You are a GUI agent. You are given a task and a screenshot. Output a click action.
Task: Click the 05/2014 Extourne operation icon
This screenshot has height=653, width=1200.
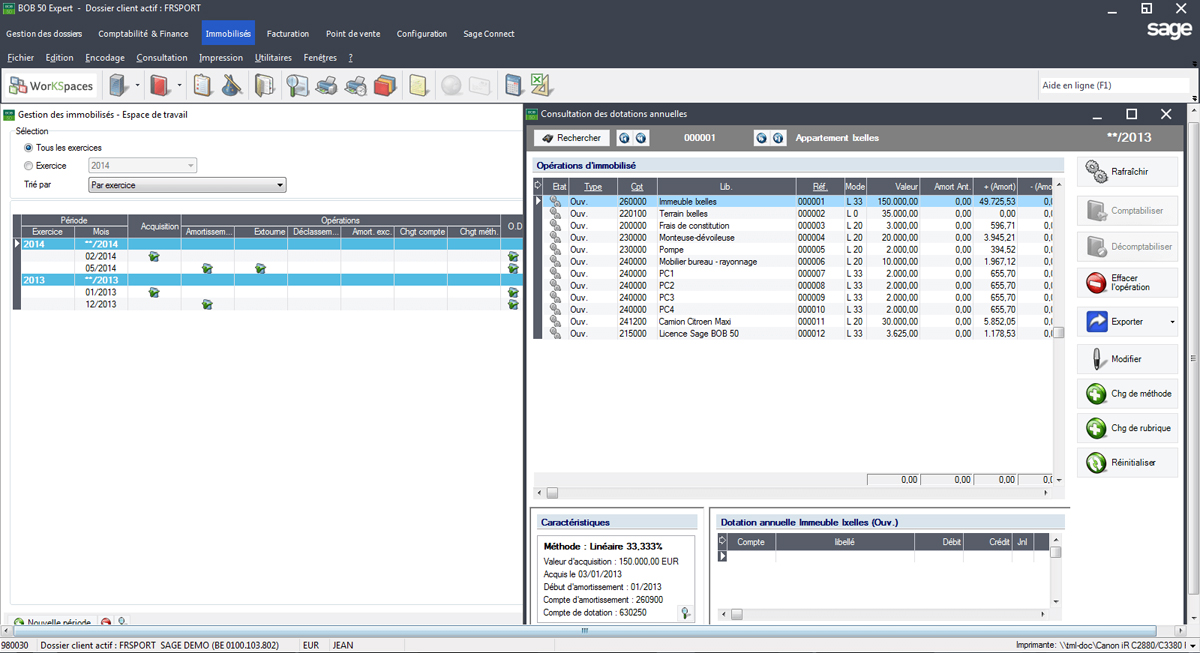(260, 268)
